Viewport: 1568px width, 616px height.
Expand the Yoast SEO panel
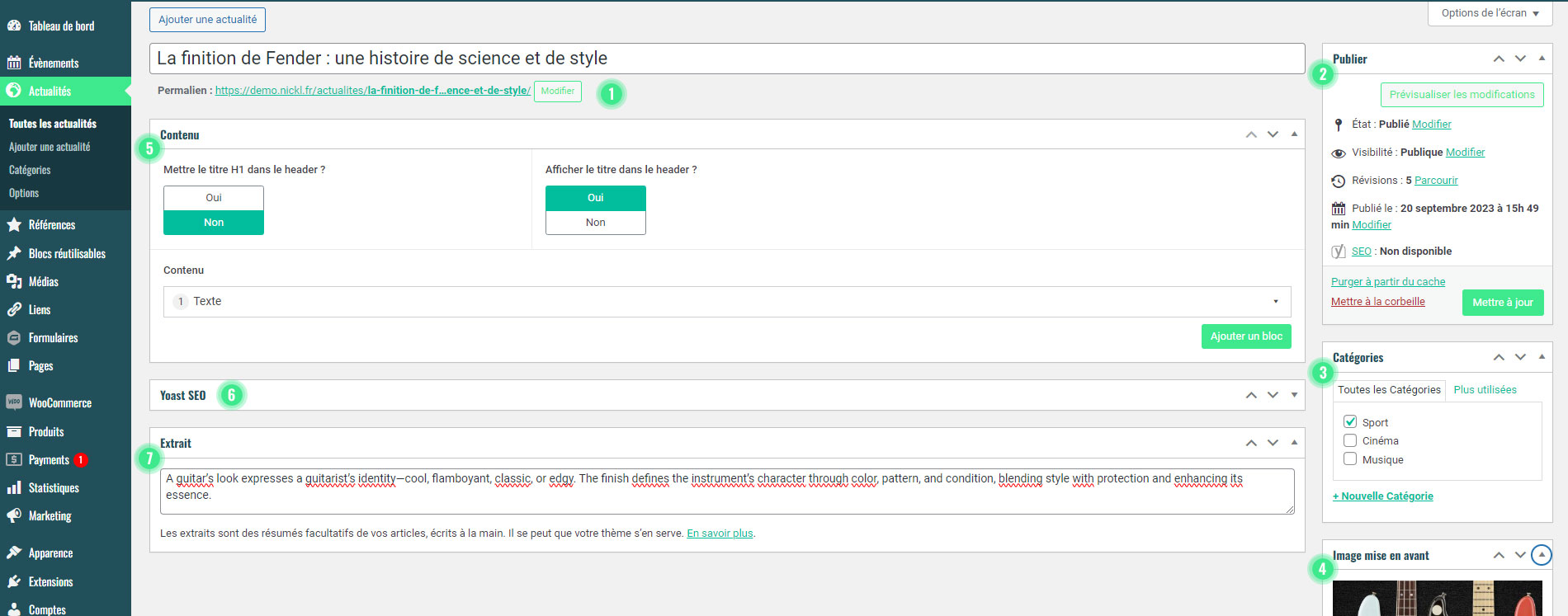(x=1294, y=395)
